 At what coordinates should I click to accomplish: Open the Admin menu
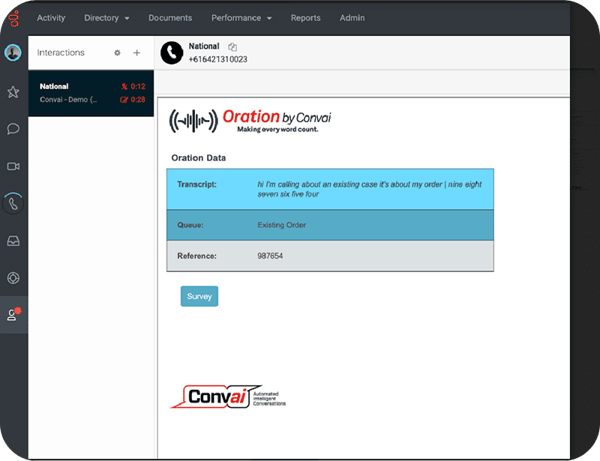coord(352,18)
